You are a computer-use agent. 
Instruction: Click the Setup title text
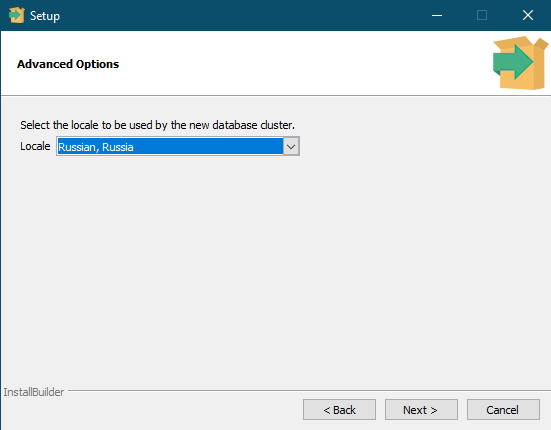(x=45, y=16)
